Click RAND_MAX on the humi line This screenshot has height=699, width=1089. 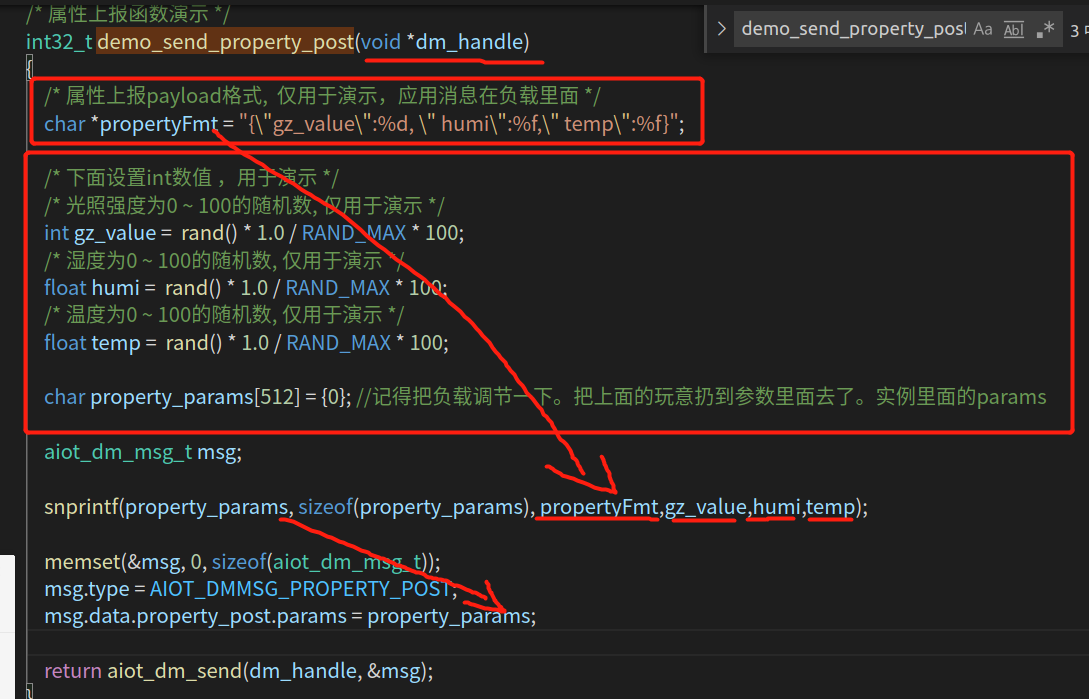[x=338, y=288]
